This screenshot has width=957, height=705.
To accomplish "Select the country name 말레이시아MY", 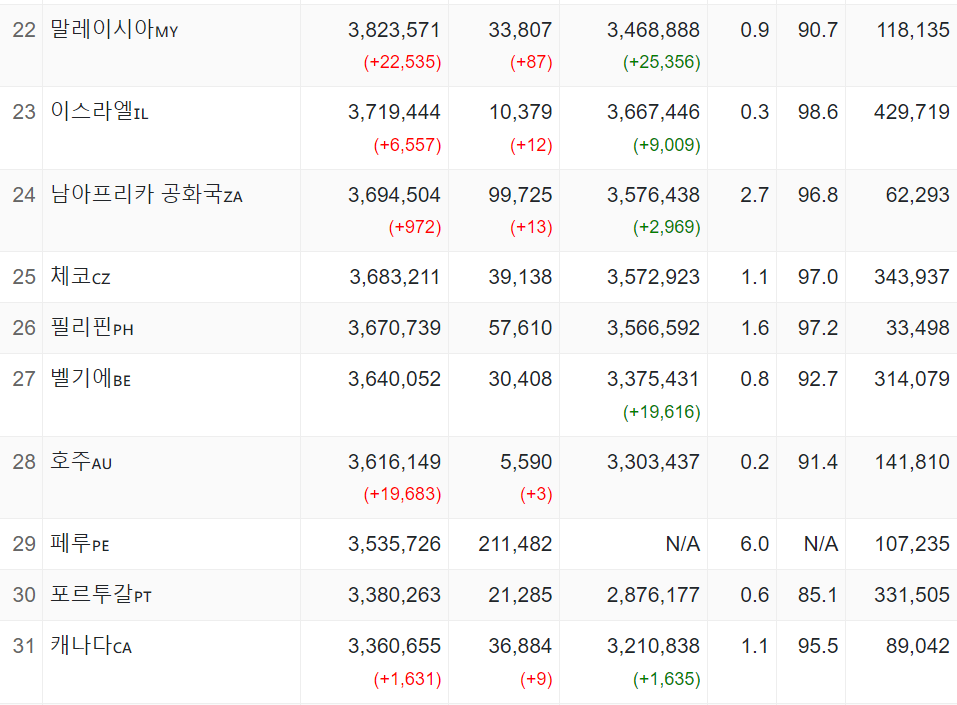I will (x=114, y=29).
